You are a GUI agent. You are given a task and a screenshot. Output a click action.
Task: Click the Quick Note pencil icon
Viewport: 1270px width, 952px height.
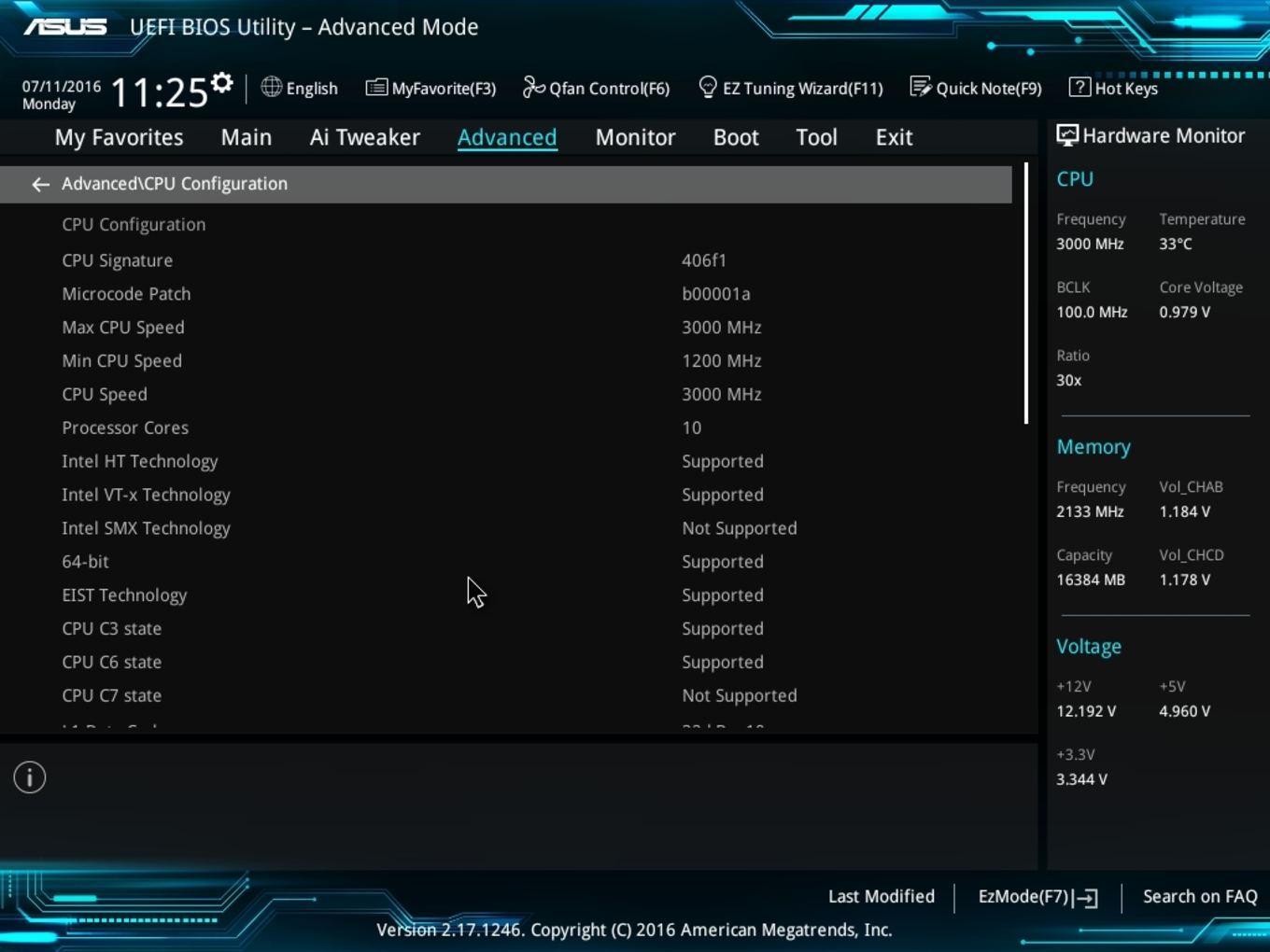pyautogui.click(x=921, y=87)
